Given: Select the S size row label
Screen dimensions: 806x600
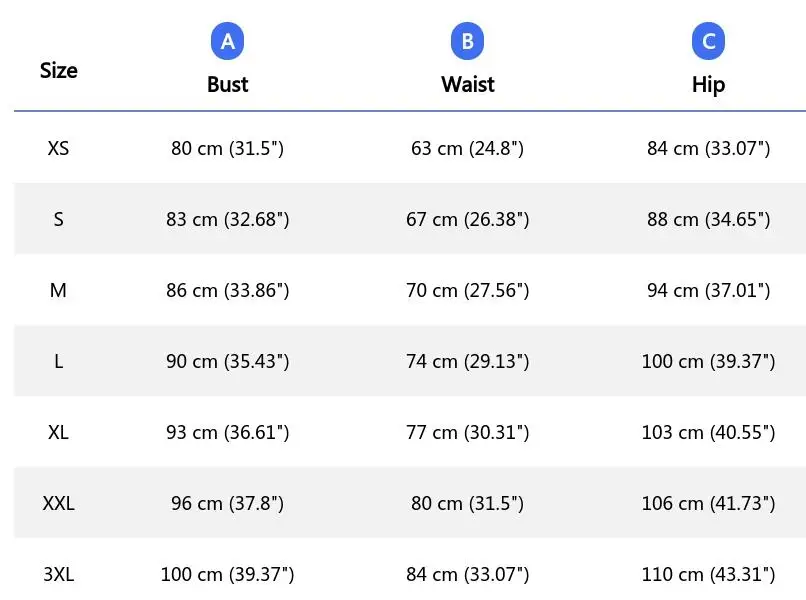Looking at the screenshot, I should click(59, 219).
